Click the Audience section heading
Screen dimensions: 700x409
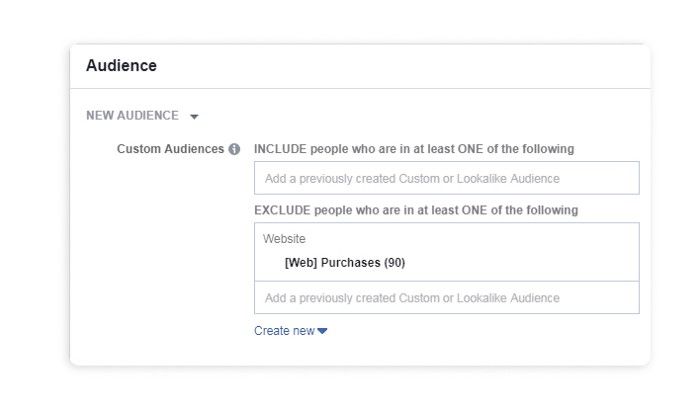121,65
